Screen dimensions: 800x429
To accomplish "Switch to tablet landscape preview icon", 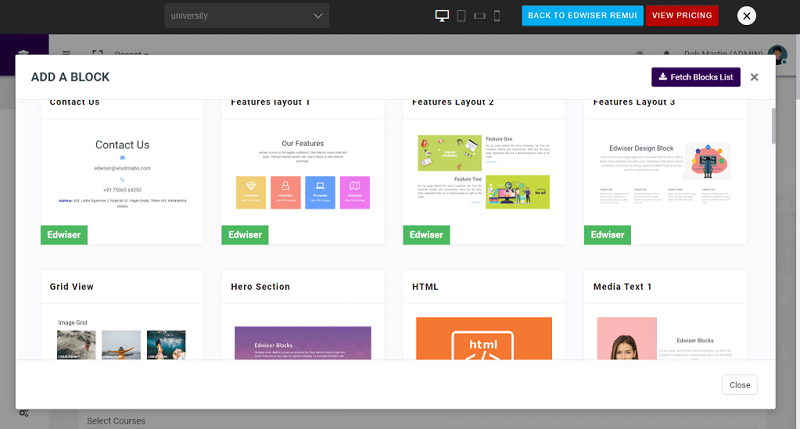I will tap(480, 16).
